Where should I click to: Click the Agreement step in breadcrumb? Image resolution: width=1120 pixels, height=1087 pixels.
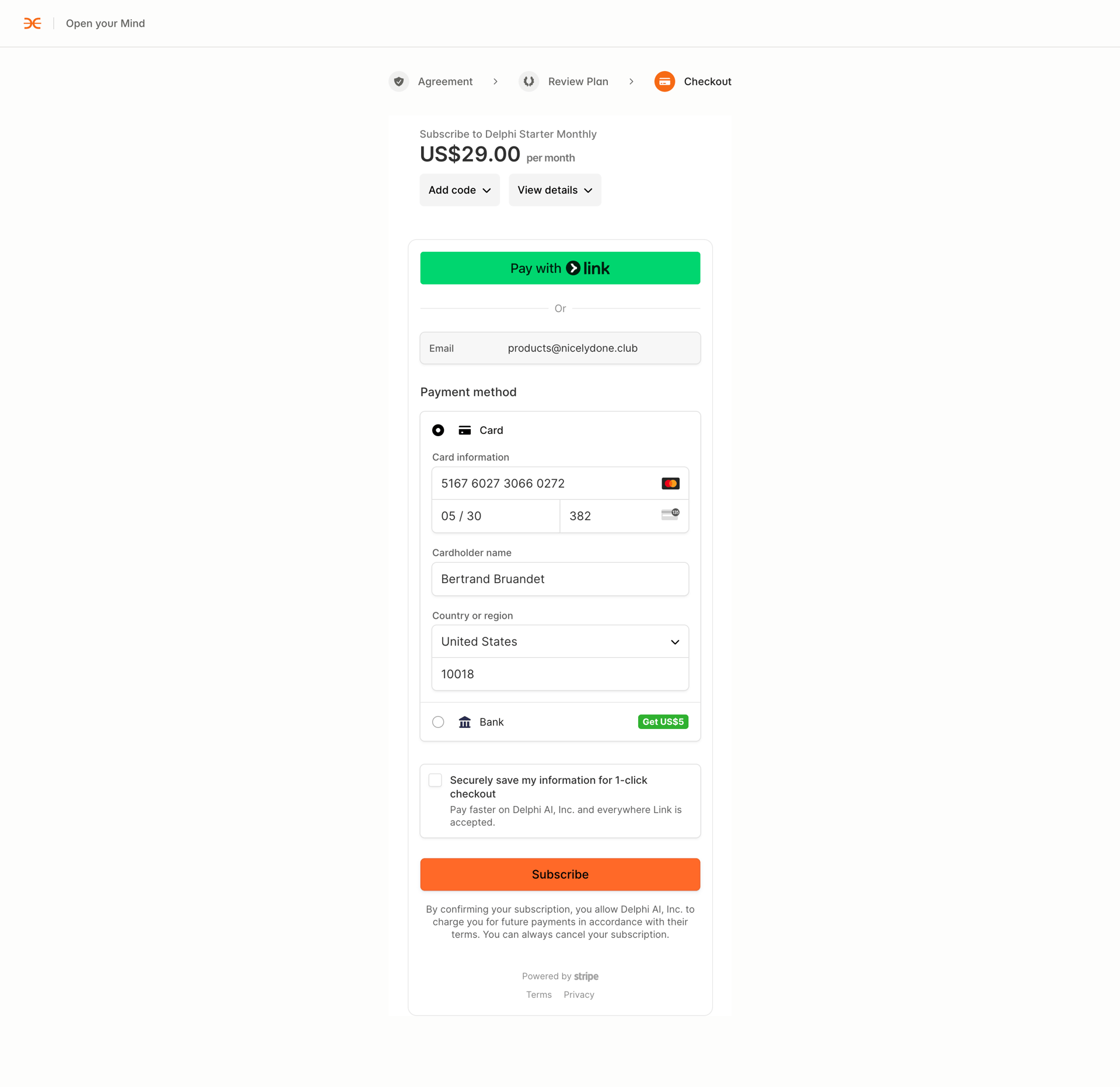pyautogui.click(x=444, y=82)
